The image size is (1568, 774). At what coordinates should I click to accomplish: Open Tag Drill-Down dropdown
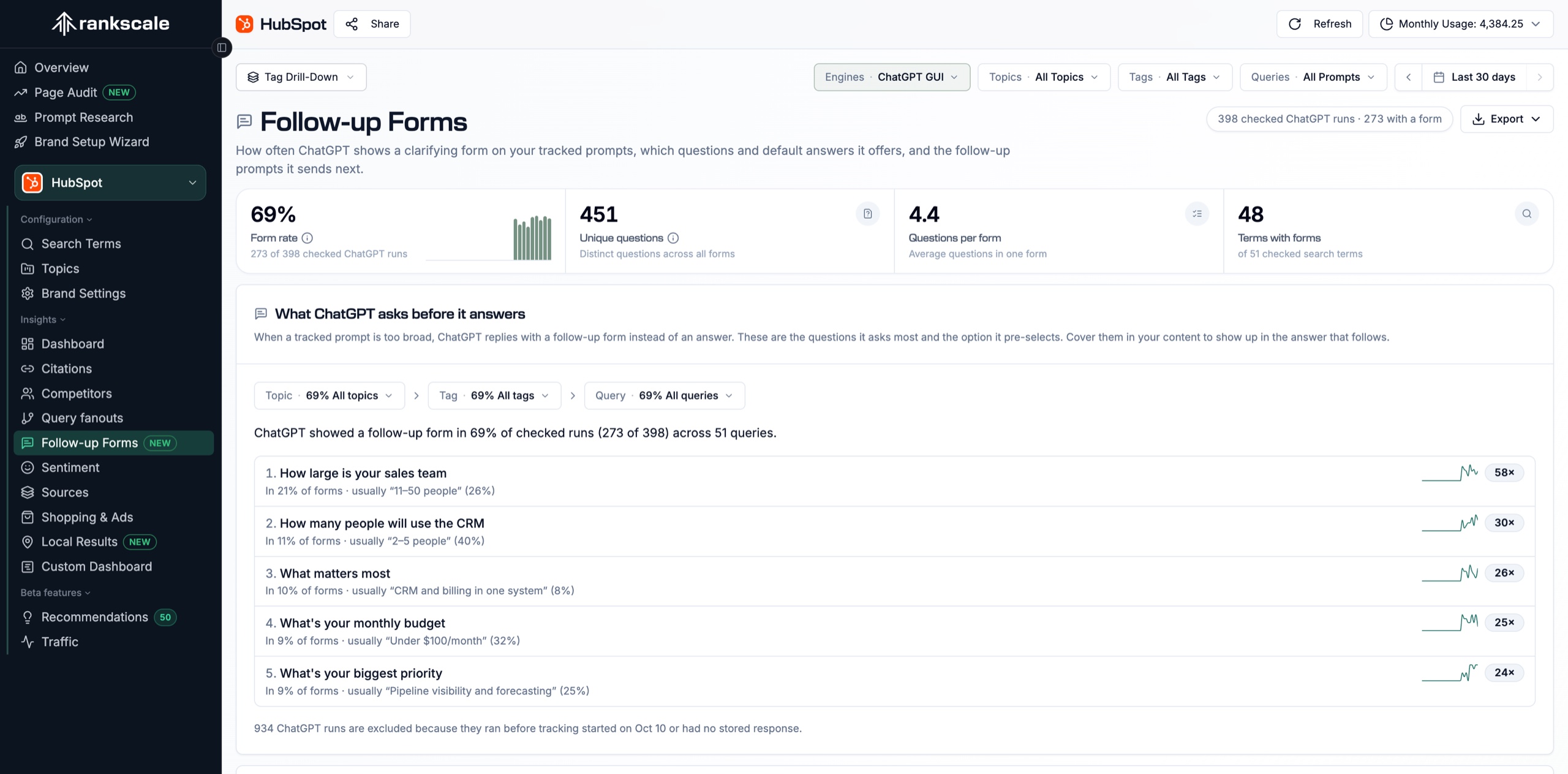(301, 77)
